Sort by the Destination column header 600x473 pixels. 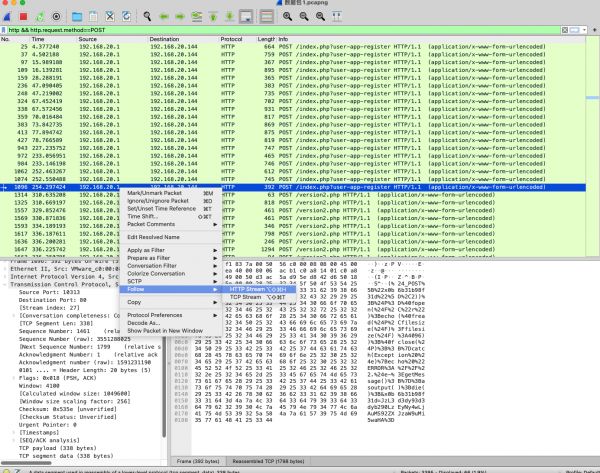pos(183,39)
